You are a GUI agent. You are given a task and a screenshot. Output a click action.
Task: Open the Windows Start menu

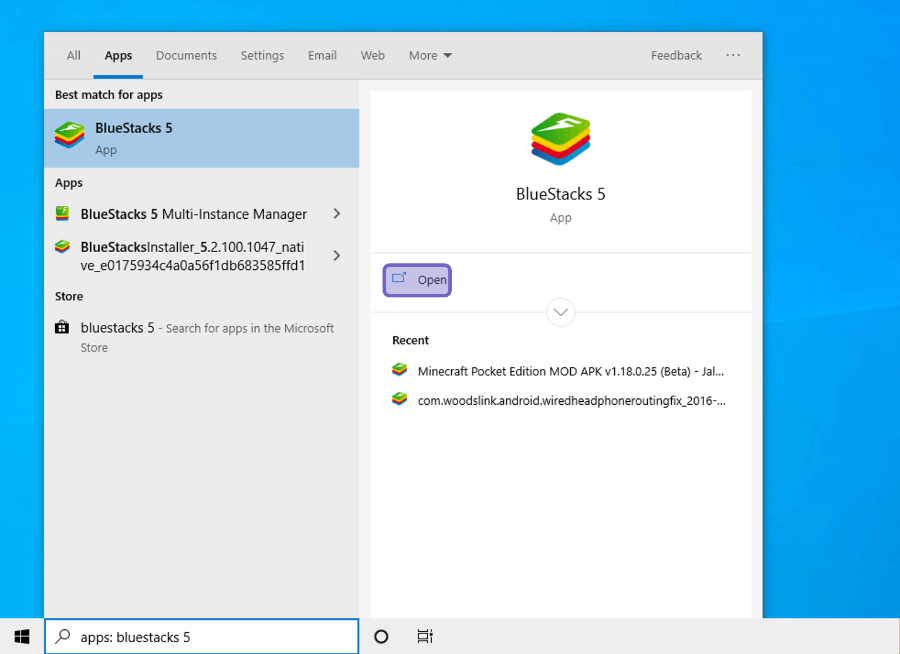[x=22, y=636]
